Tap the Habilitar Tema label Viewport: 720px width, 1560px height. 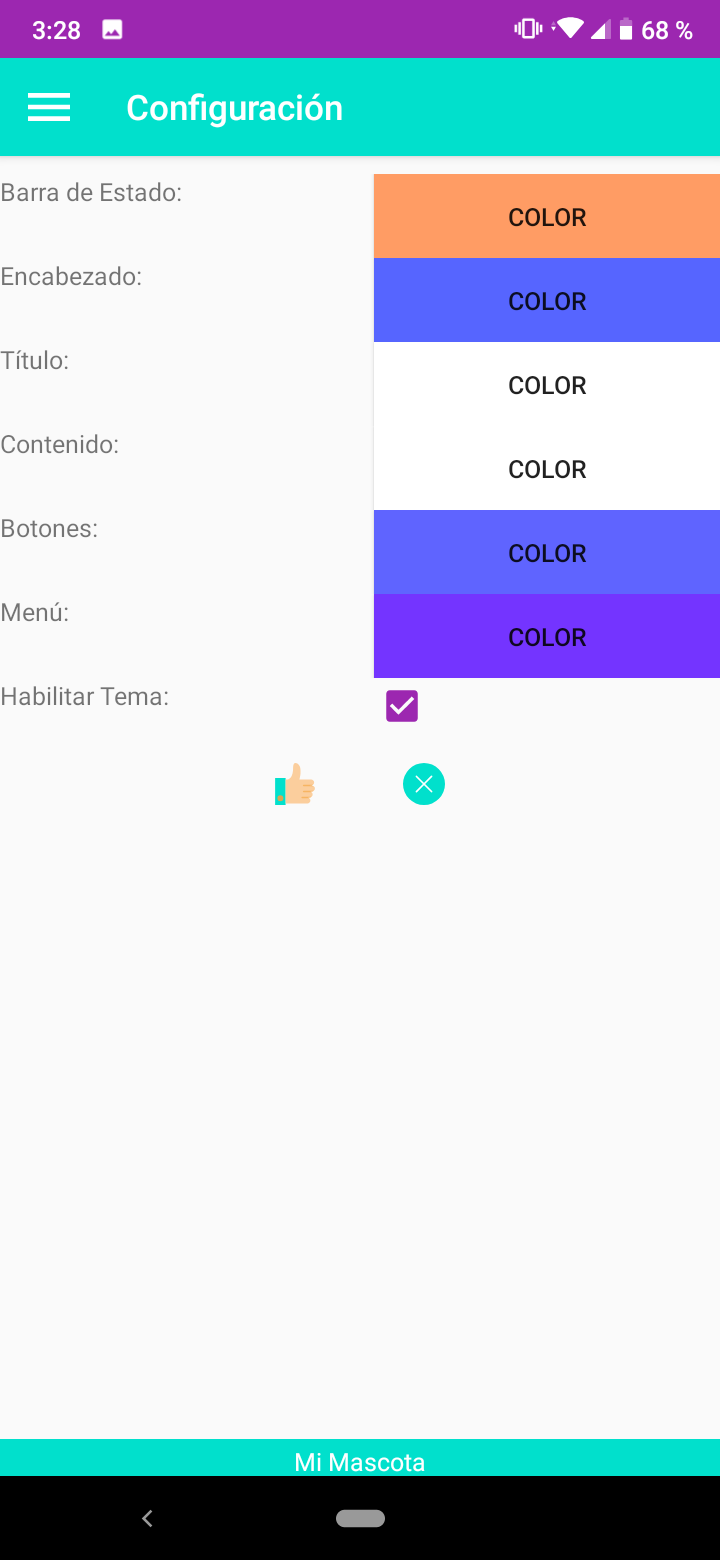pos(85,697)
